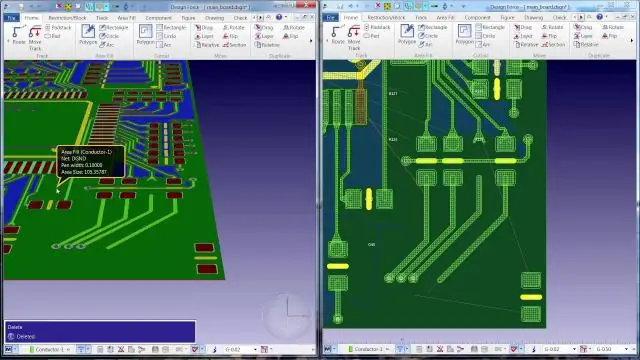This screenshot has width=640, height=360.
Task: Click Foldback in the left Track group
Action: coord(58,27)
